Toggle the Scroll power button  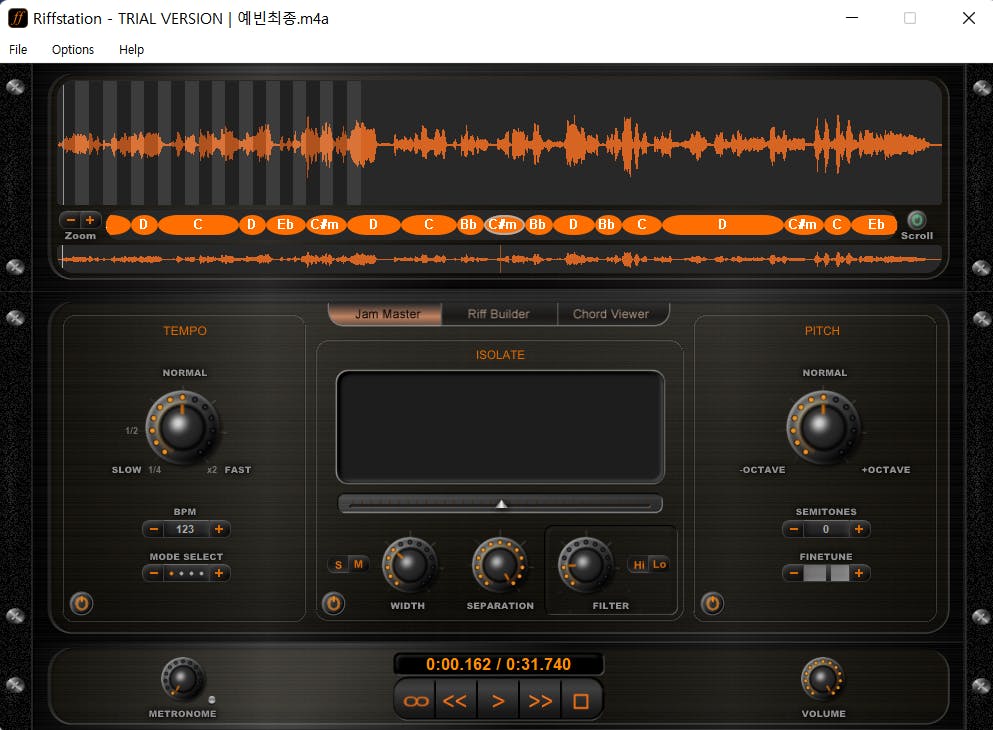916,220
